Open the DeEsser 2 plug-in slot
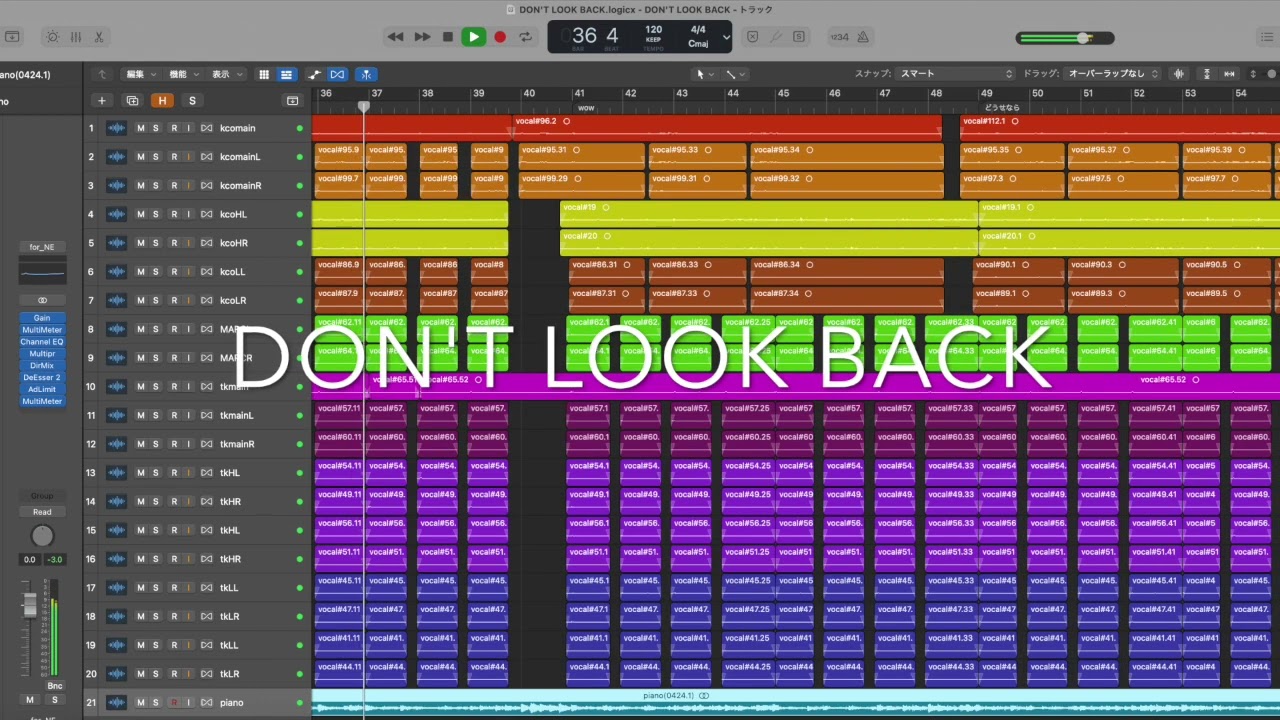 (x=42, y=377)
